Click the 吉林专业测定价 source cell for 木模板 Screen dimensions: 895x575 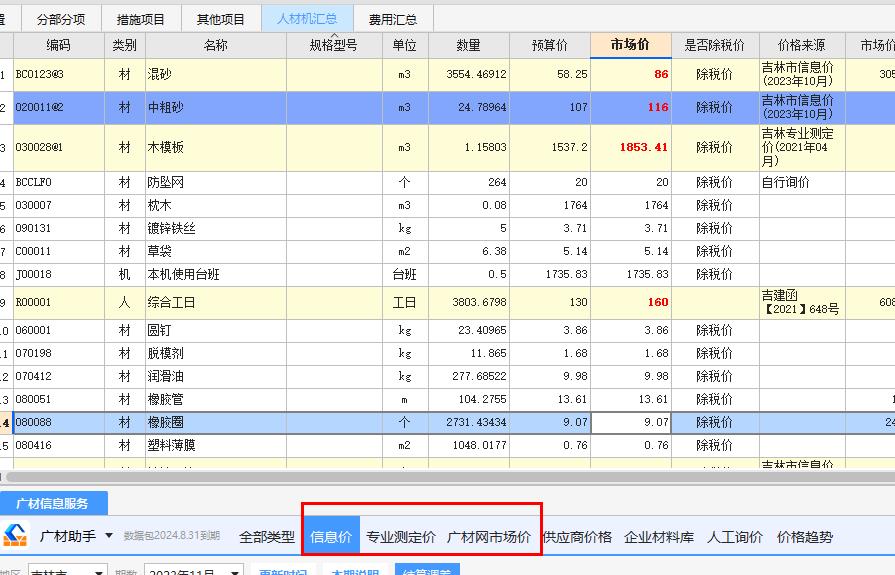(802, 147)
